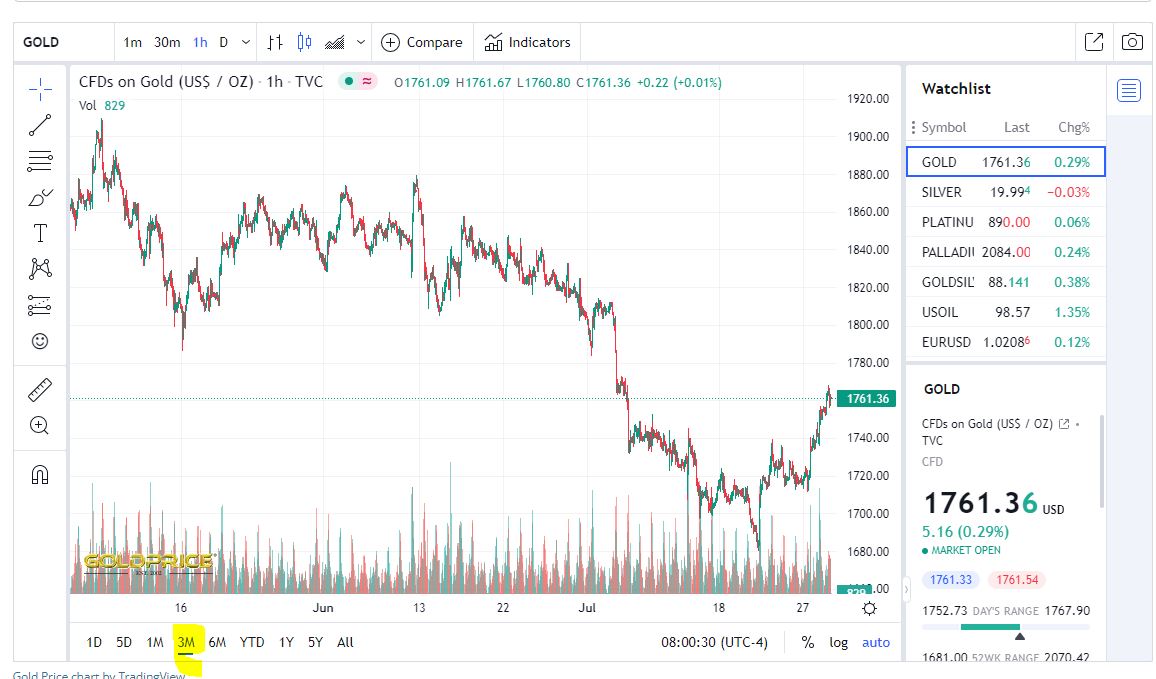The height and width of the screenshot is (679, 1156).
Task: Select PLATINUM row in watchlist
Action: [x=1006, y=222]
